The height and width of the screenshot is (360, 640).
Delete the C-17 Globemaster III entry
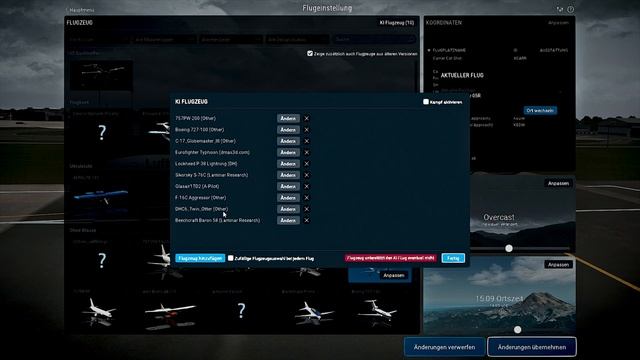pyautogui.click(x=307, y=141)
